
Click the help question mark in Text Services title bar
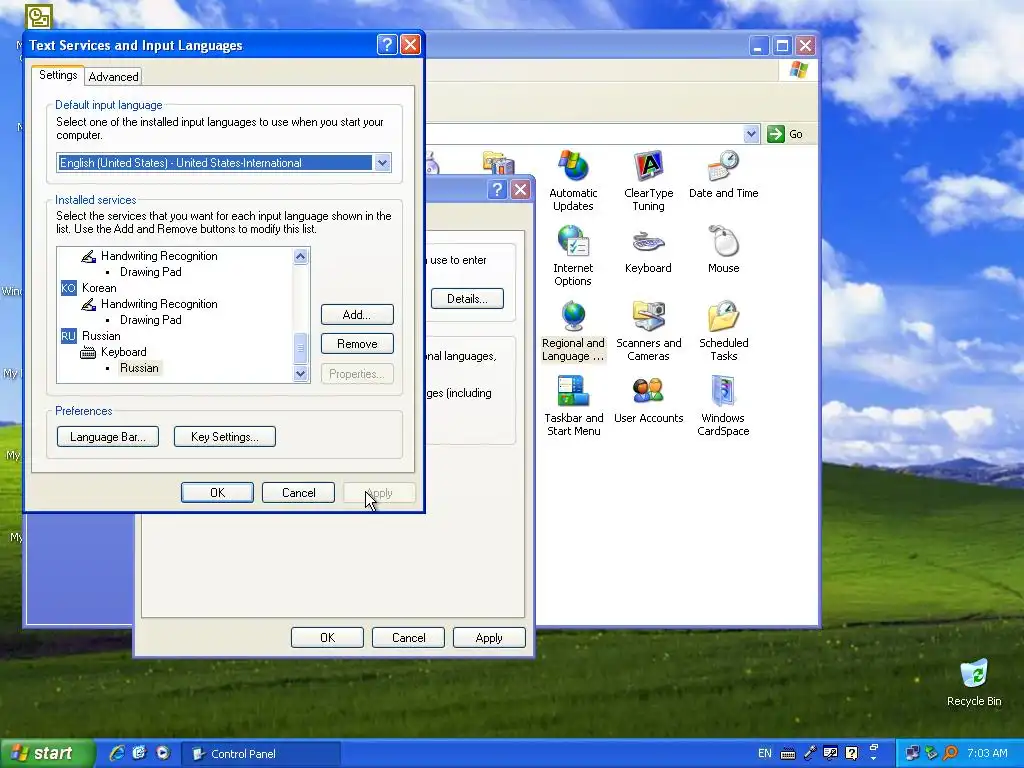coord(387,44)
